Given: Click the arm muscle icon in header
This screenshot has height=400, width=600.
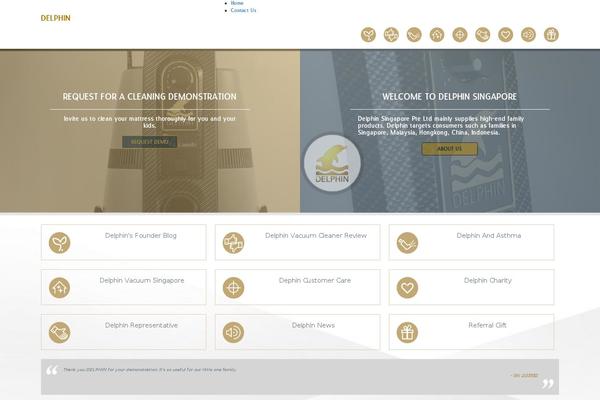Looking at the screenshot, I should pos(414,35).
